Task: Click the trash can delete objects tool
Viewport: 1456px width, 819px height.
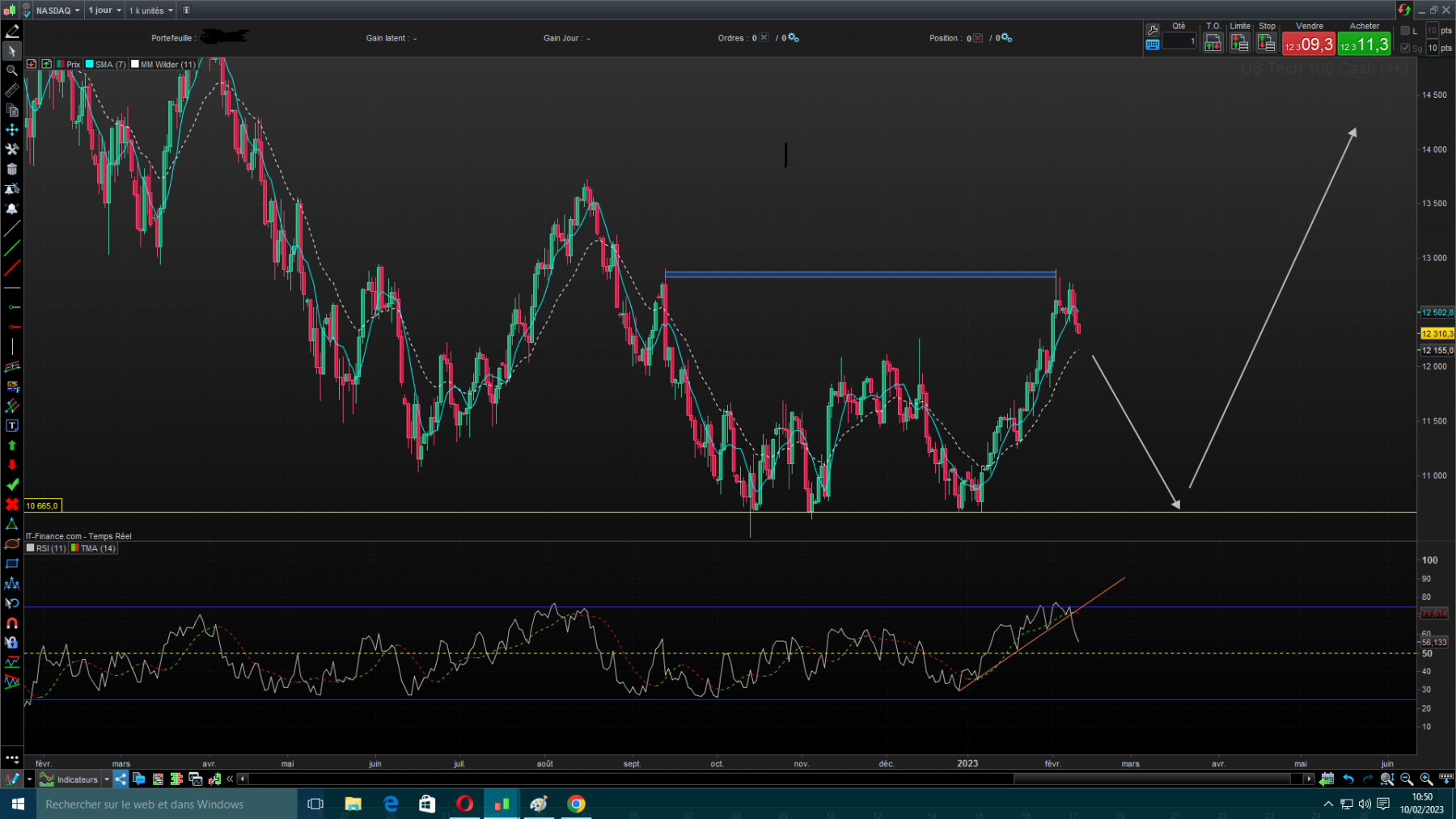Action: click(x=12, y=169)
